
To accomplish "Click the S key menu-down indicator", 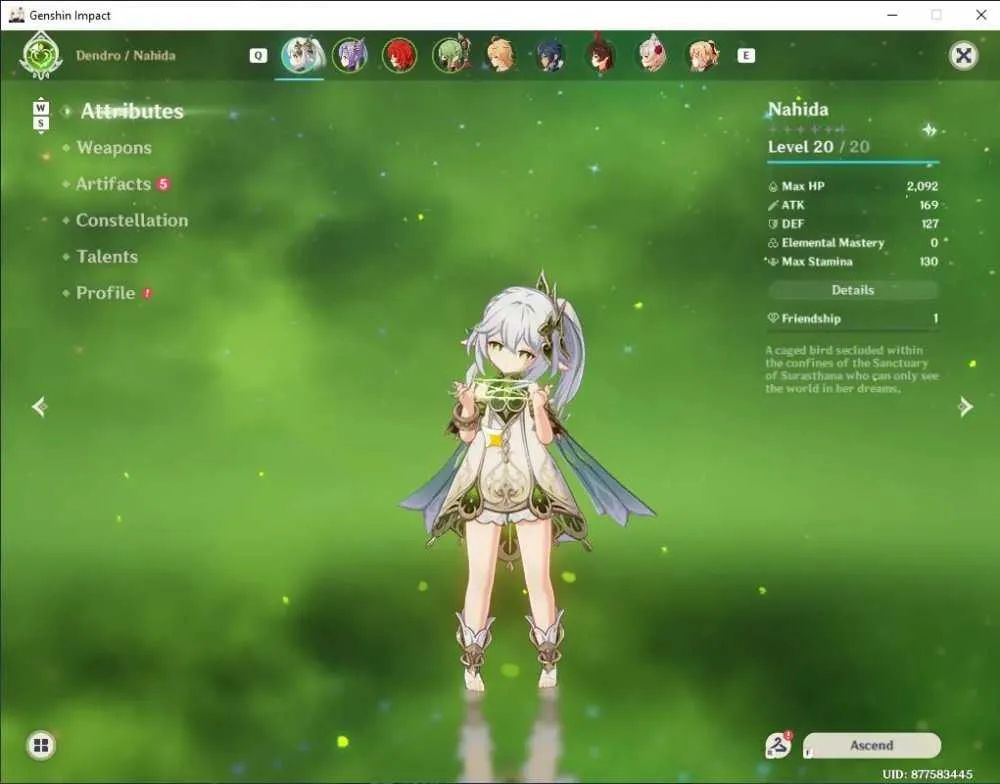I will click(x=41, y=123).
